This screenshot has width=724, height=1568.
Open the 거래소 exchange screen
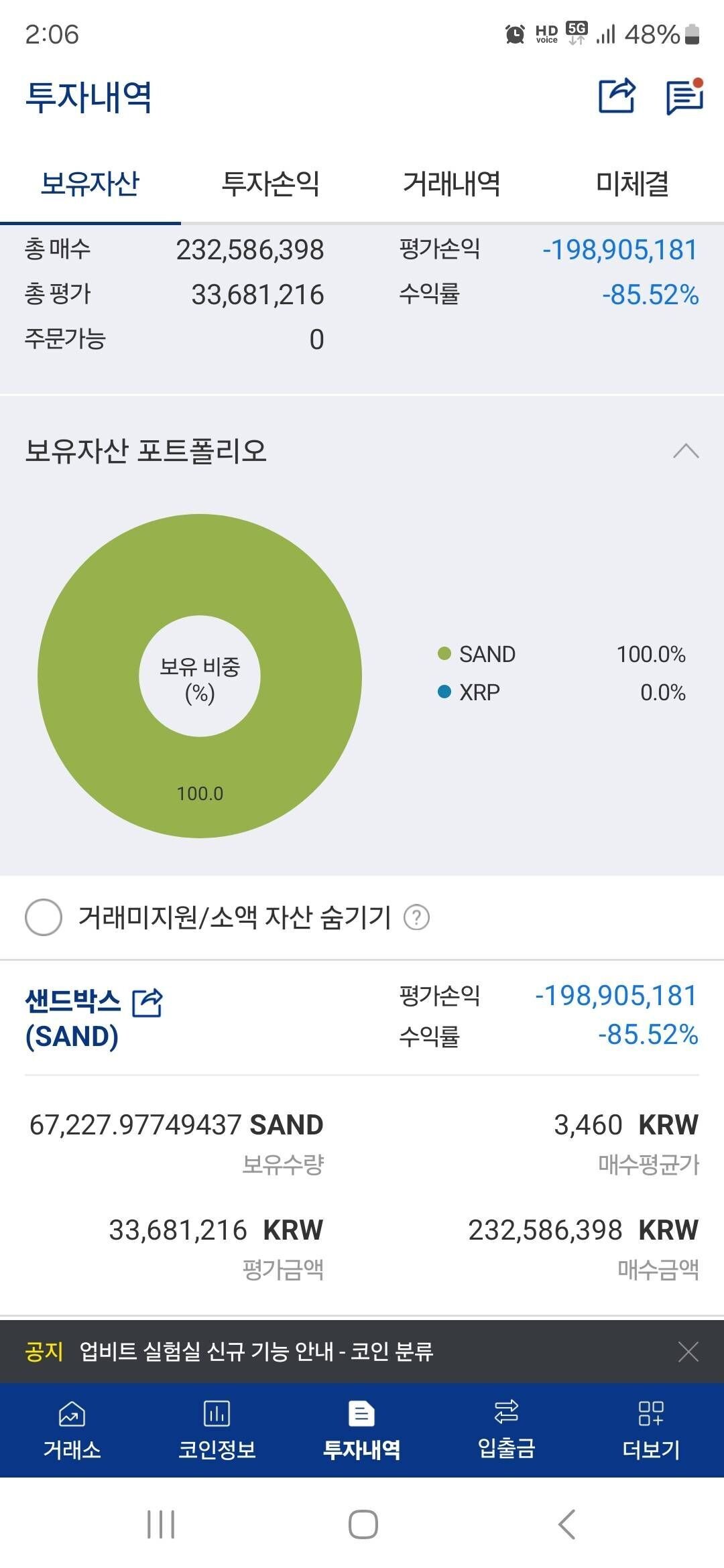(72, 1431)
